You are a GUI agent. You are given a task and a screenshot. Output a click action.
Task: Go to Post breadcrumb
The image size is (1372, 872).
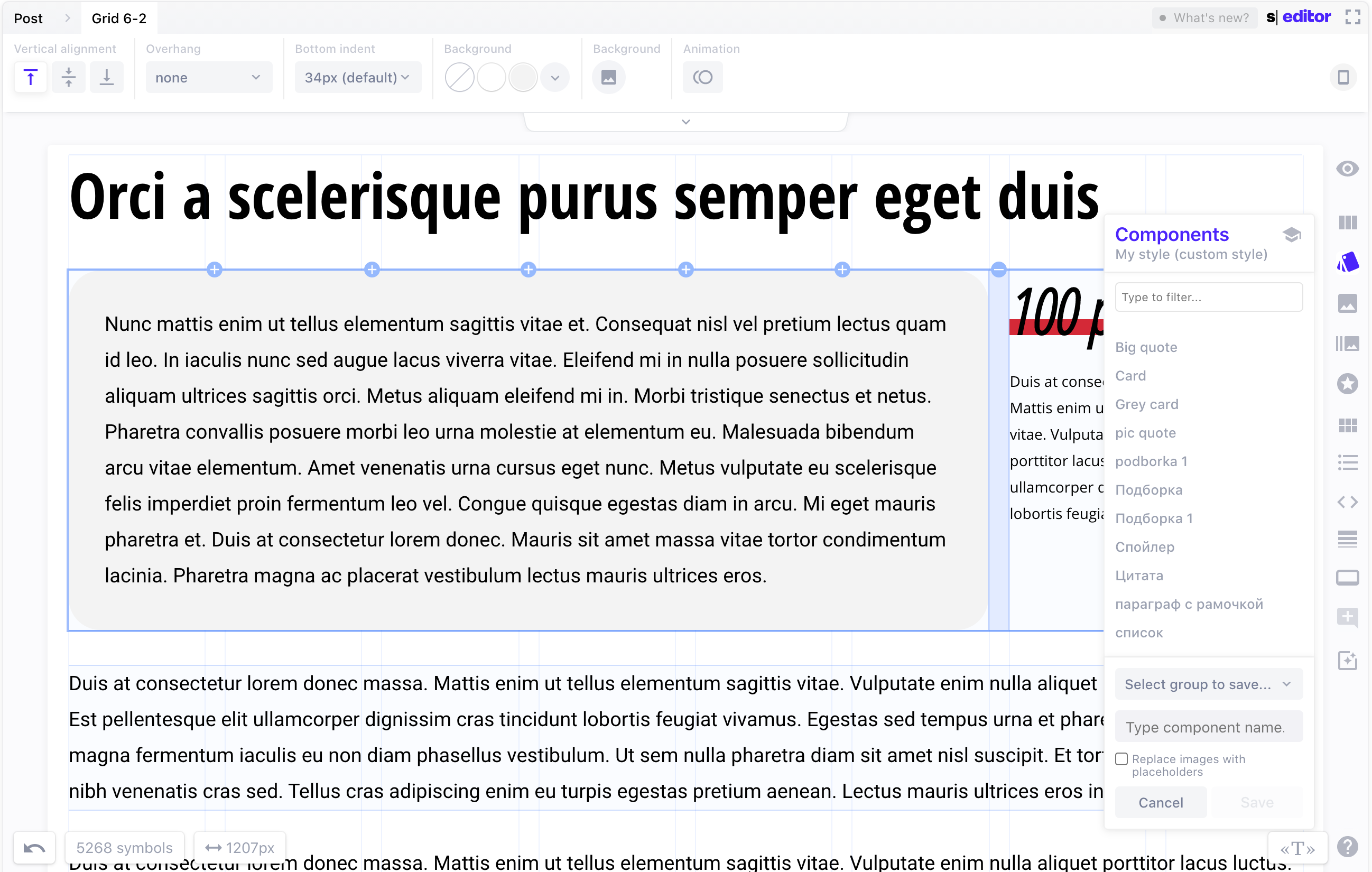29,18
